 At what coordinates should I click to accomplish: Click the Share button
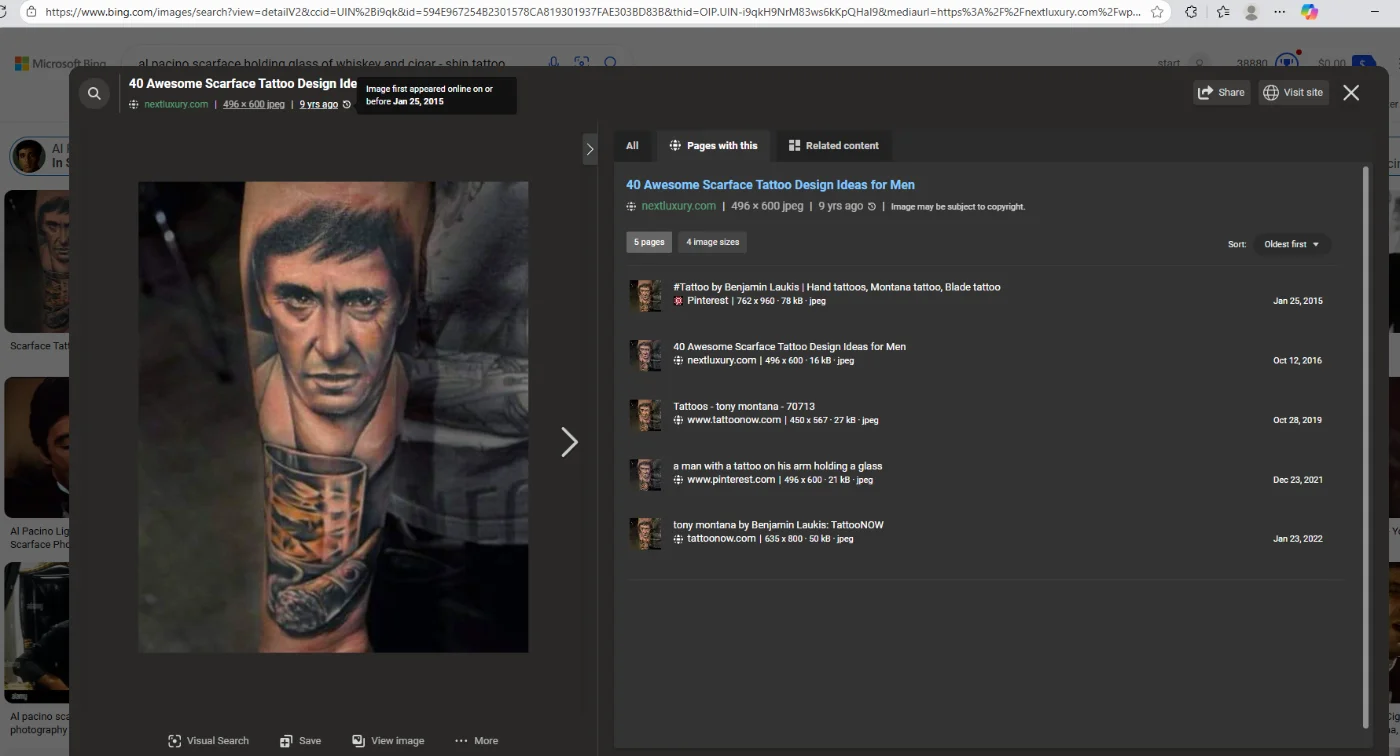coord(1221,92)
